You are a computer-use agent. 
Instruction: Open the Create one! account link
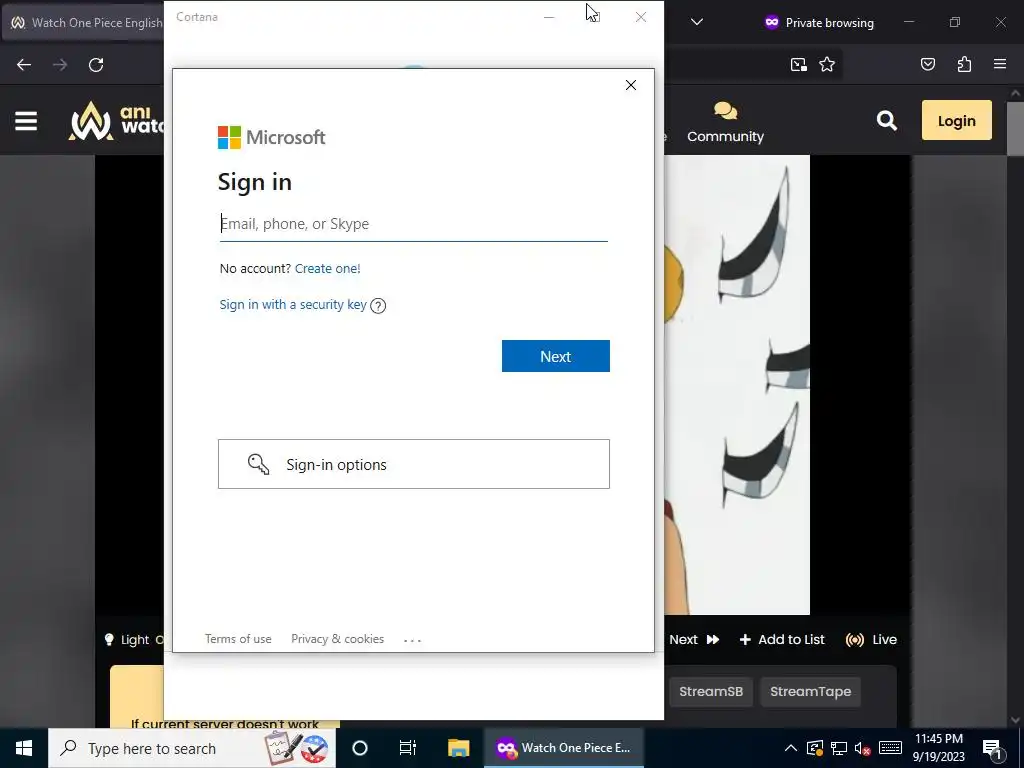coord(327,268)
